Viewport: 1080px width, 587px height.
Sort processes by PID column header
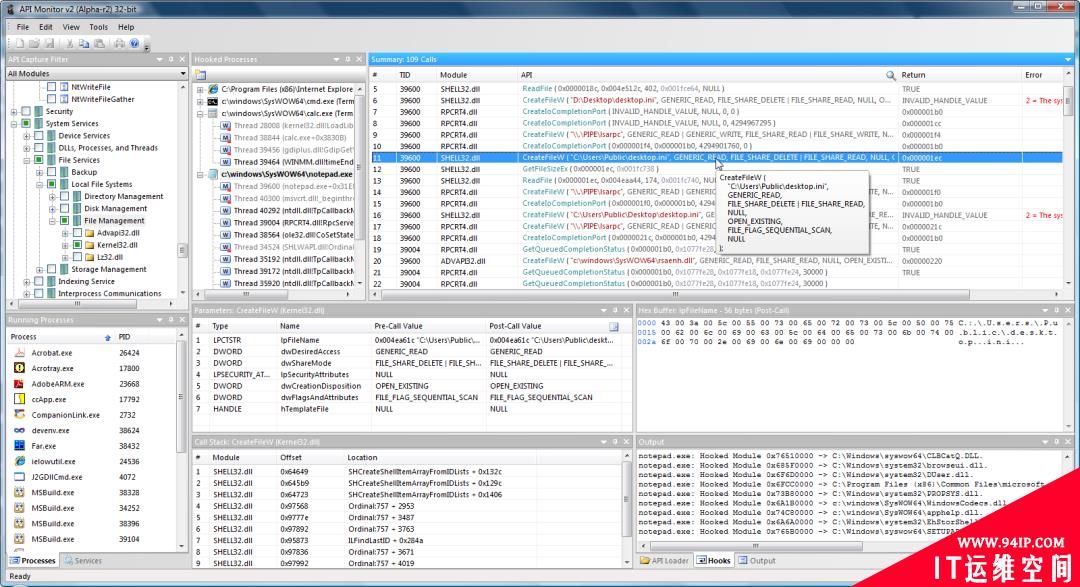[x=124, y=337]
